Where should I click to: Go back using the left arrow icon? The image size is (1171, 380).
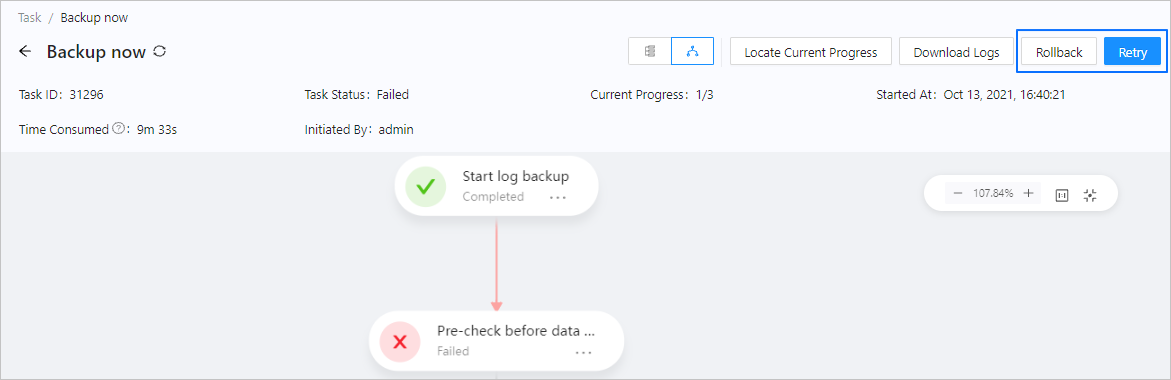click(x=25, y=52)
